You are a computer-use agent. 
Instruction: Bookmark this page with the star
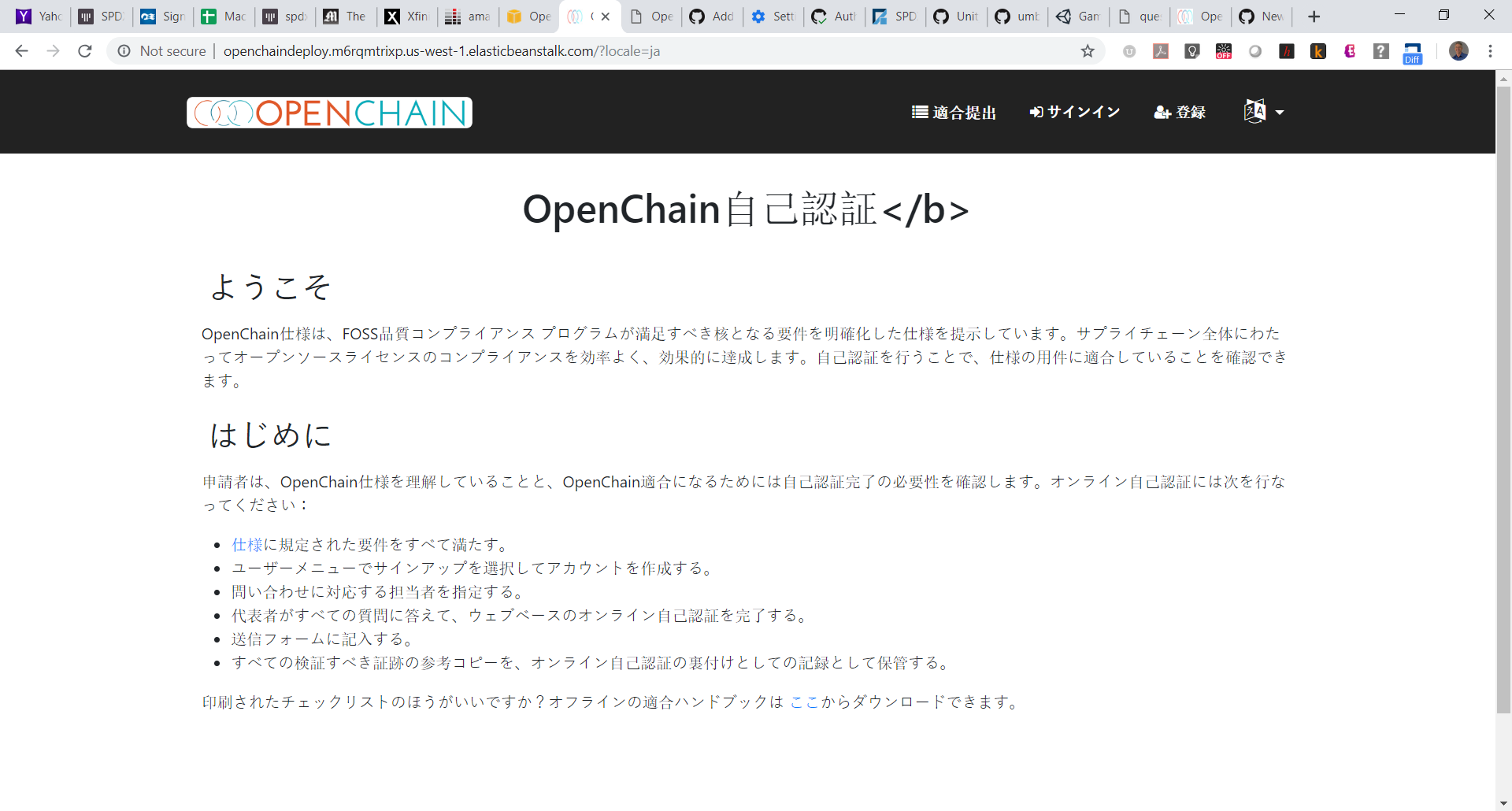(1088, 51)
